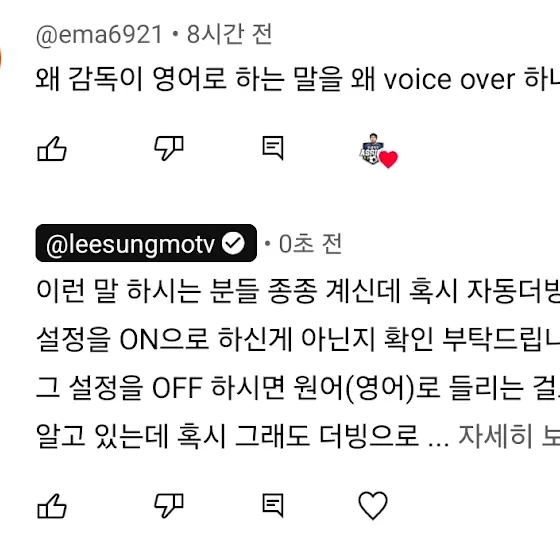
Task: Reply to the @leesungmotv comment
Action: pos(273,505)
